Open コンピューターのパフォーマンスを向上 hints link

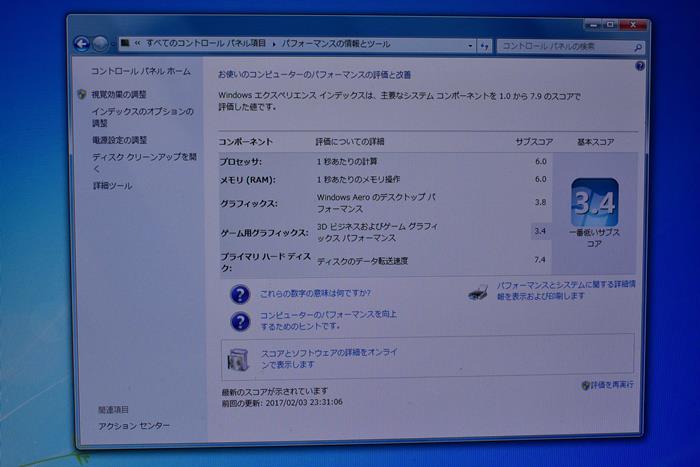tap(328, 321)
